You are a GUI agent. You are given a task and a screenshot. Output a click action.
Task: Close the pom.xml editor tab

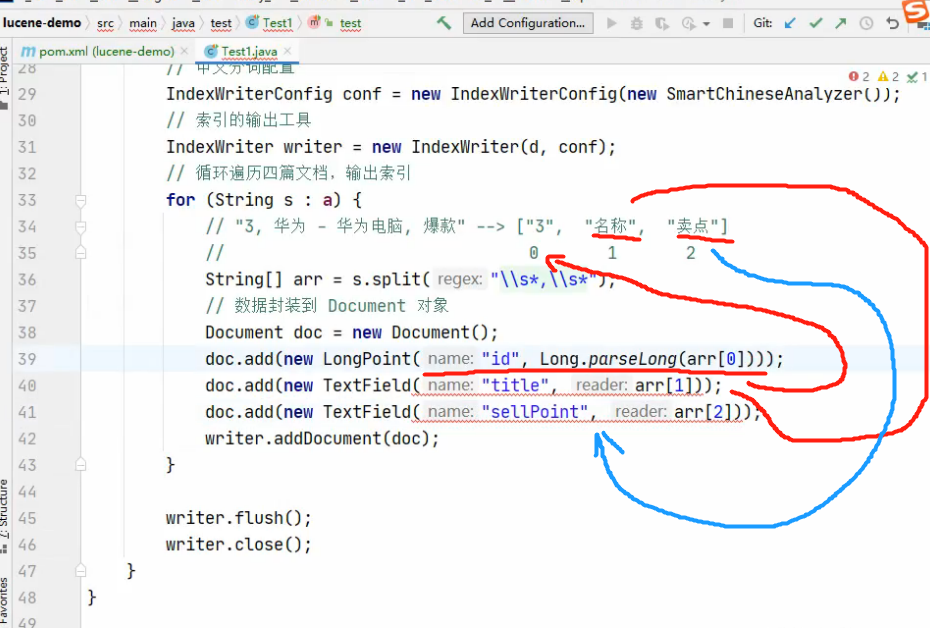[x=184, y=52]
